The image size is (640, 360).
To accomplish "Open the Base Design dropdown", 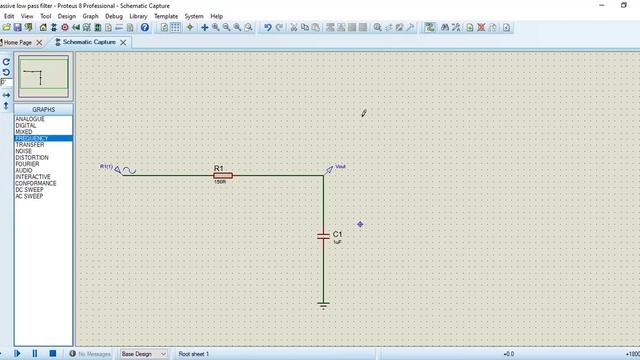I will tap(144, 354).
